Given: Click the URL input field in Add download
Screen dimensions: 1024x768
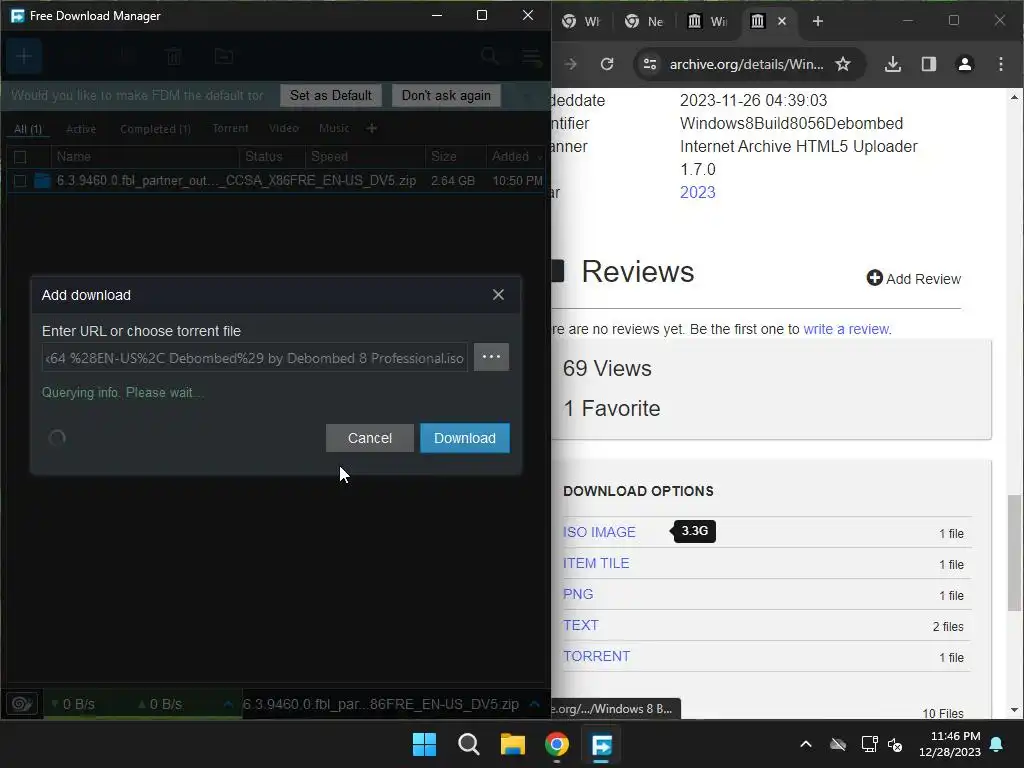Looking at the screenshot, I should tap(255, 358).
